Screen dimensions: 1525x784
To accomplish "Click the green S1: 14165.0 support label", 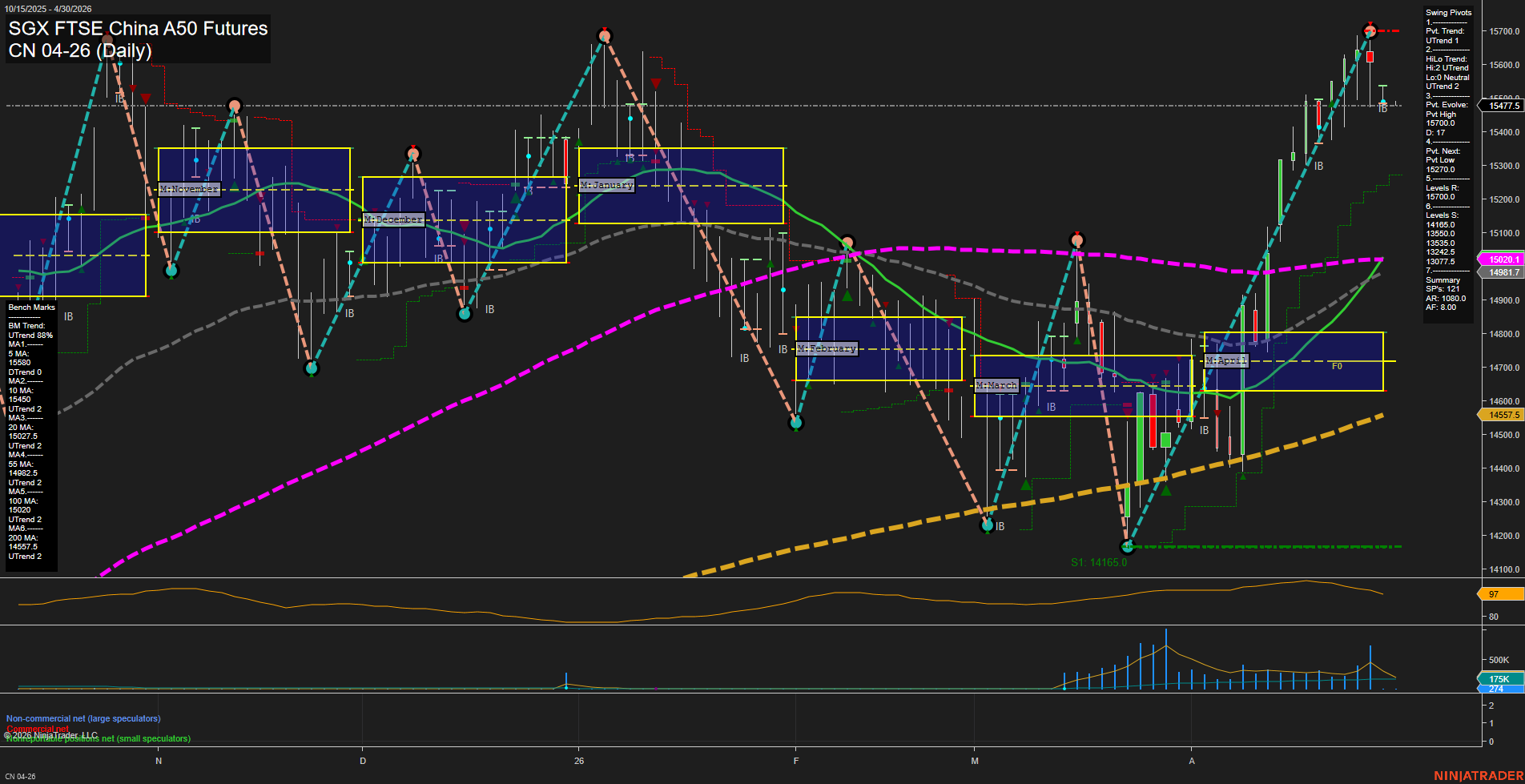I will [x=1098, y=561].
